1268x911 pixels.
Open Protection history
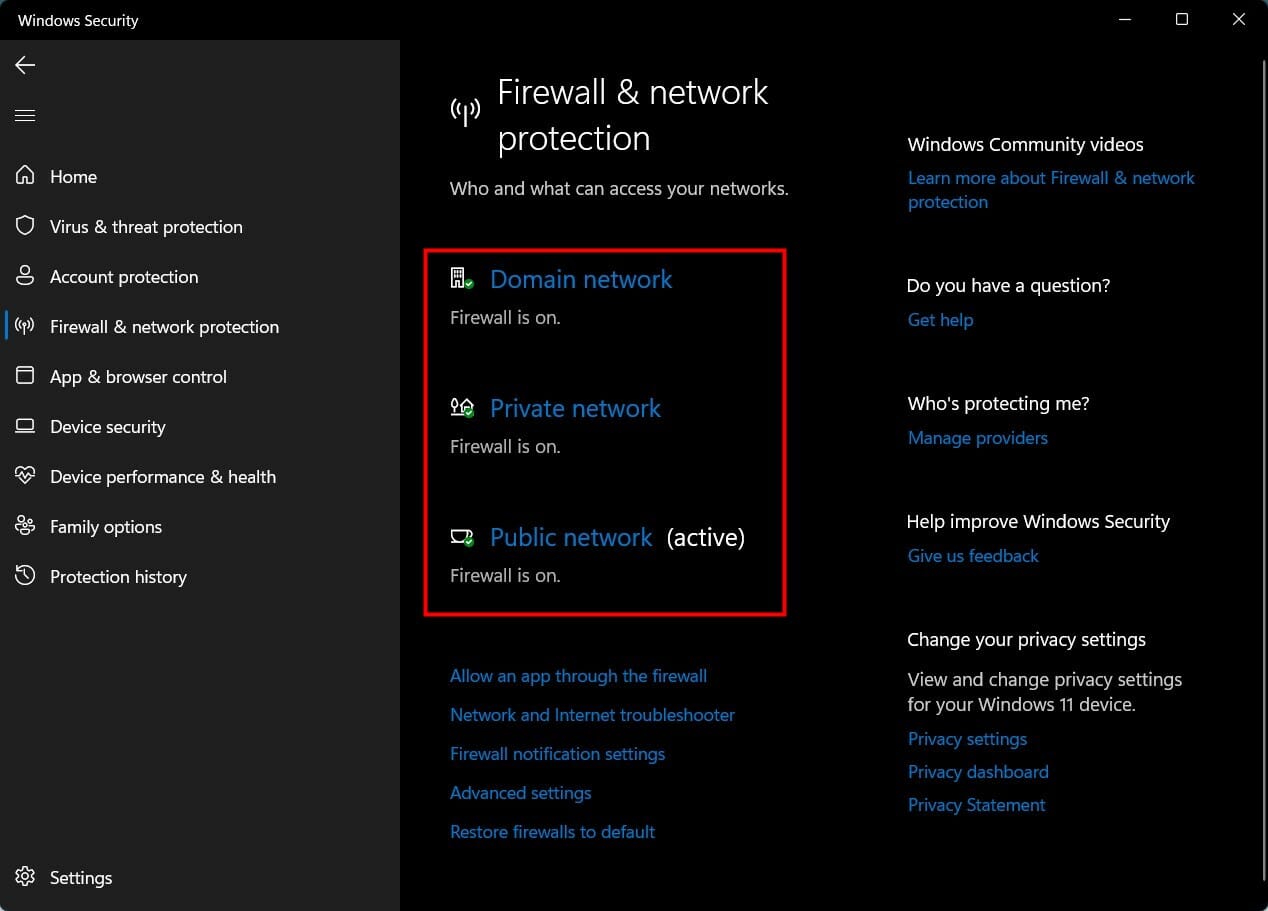tap(118, 576)
